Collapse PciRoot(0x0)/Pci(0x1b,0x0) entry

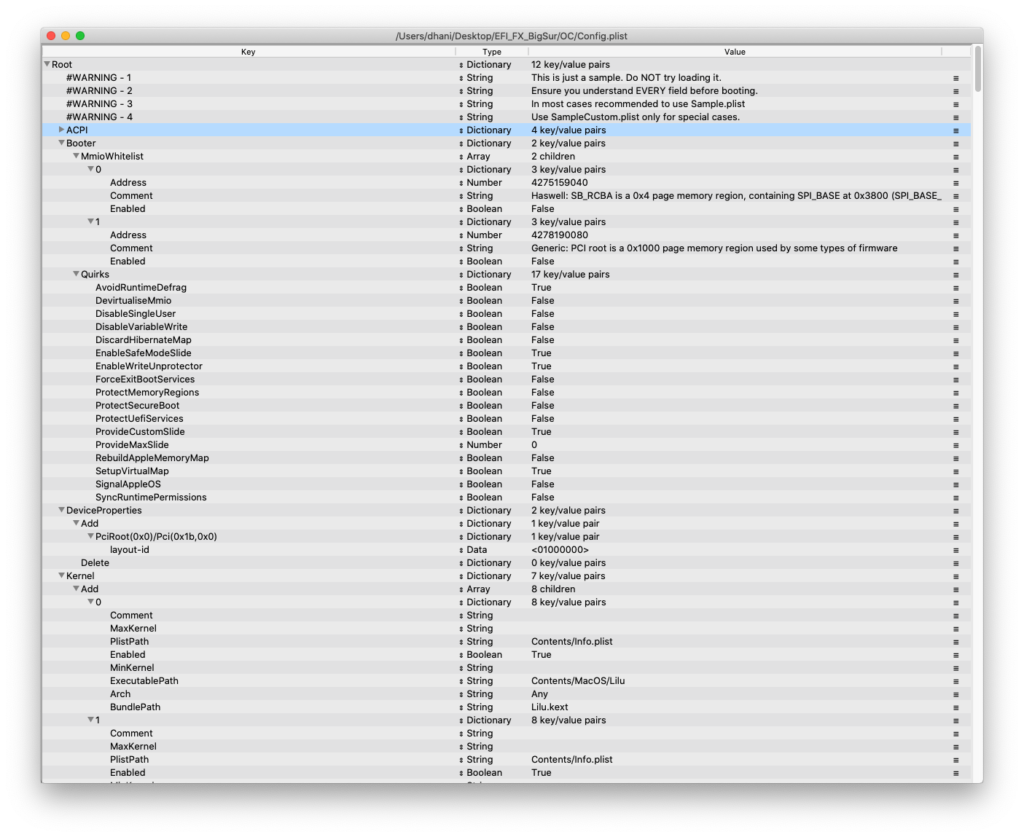[91, 536]
